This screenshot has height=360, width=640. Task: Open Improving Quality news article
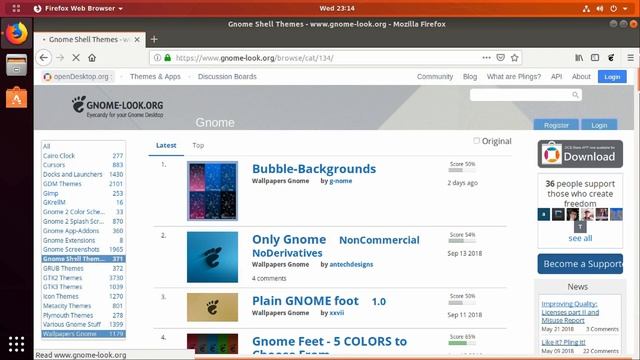point(570,312)
